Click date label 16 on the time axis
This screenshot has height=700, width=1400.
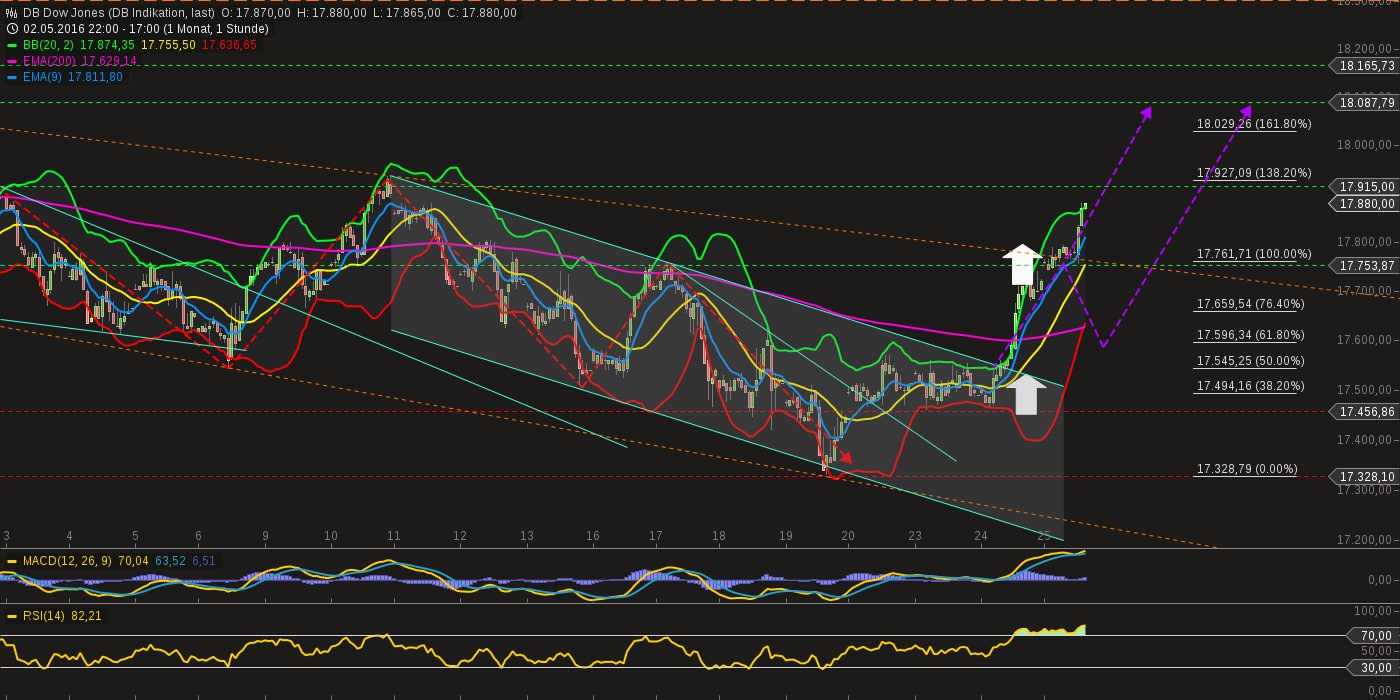593,536
